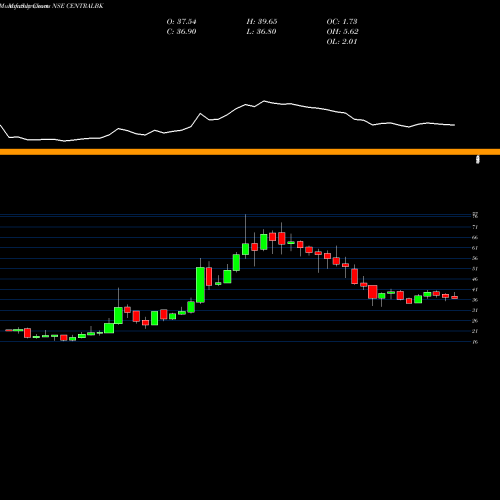Click the 71 price axis label

click(475, 227)
